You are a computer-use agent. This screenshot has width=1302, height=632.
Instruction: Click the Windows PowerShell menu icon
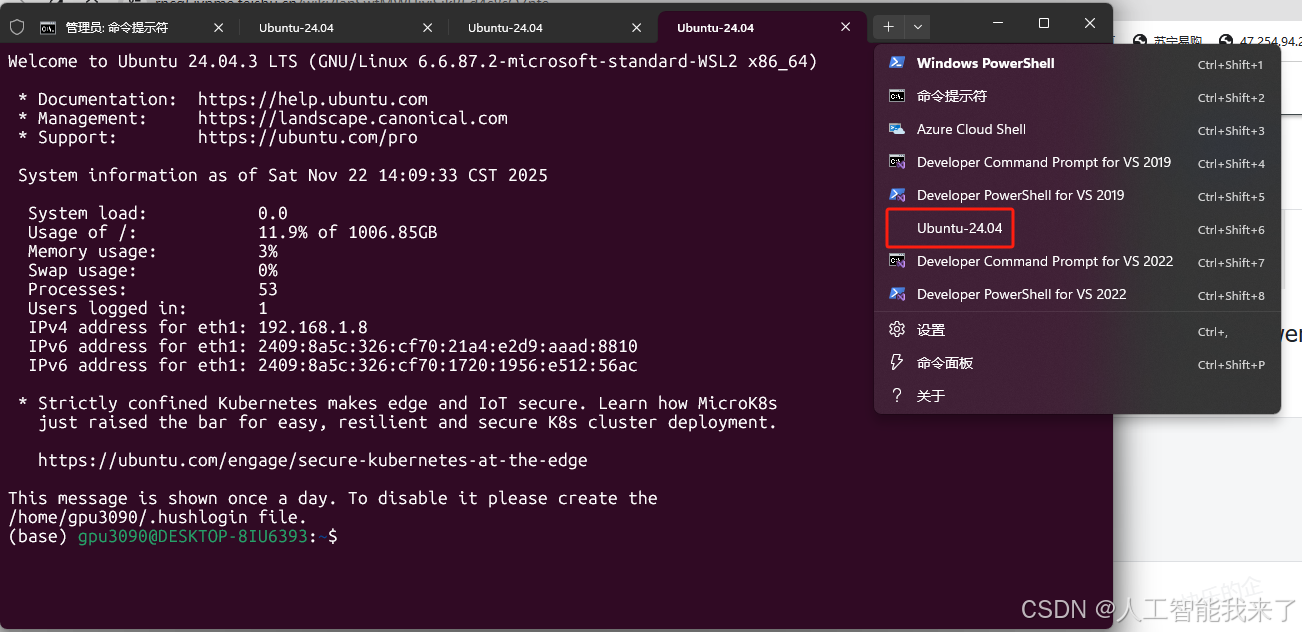pos(897,63)
